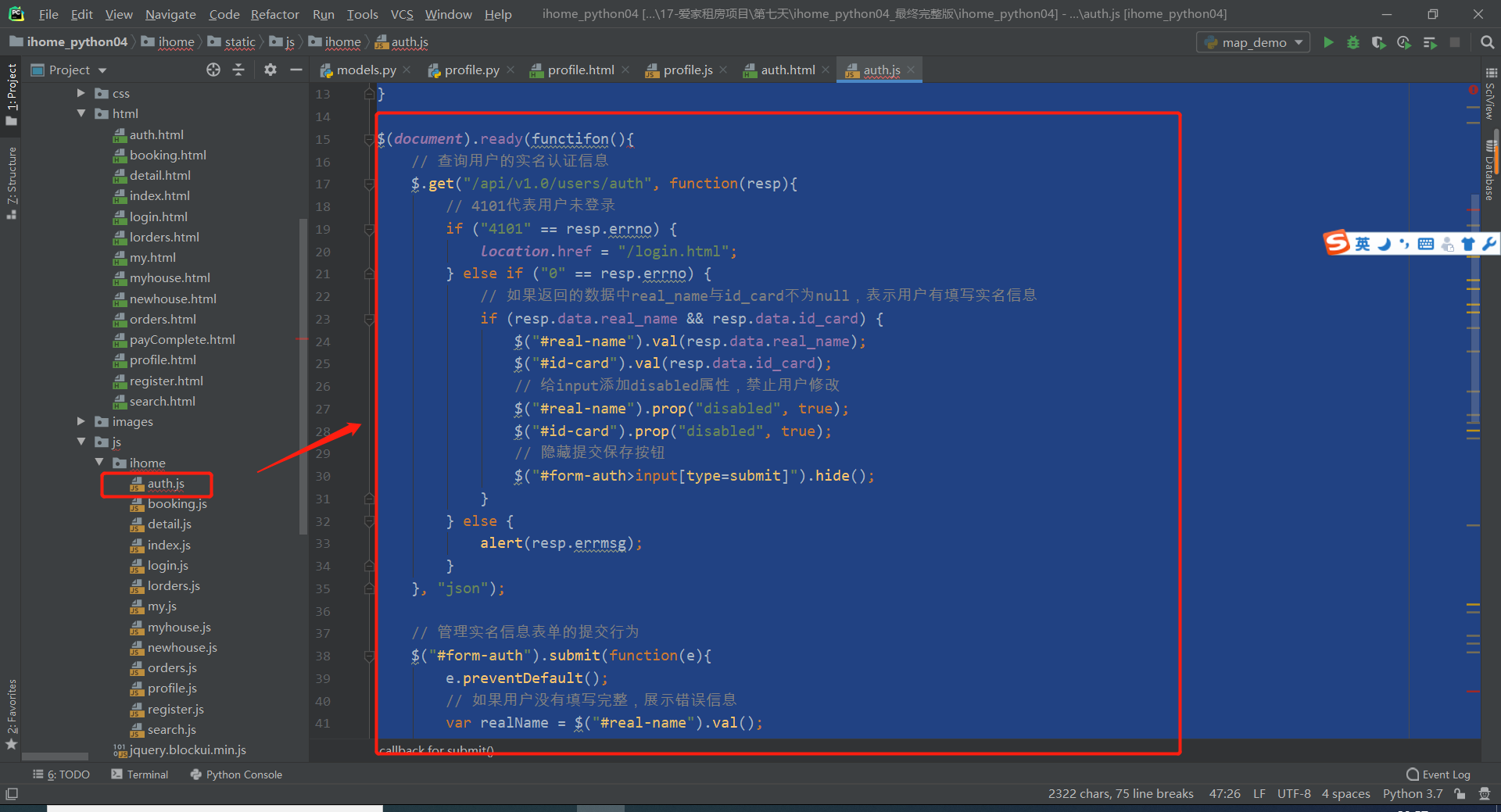
Task: Toggle the Favorites tool window
Action: pos(11,714)
